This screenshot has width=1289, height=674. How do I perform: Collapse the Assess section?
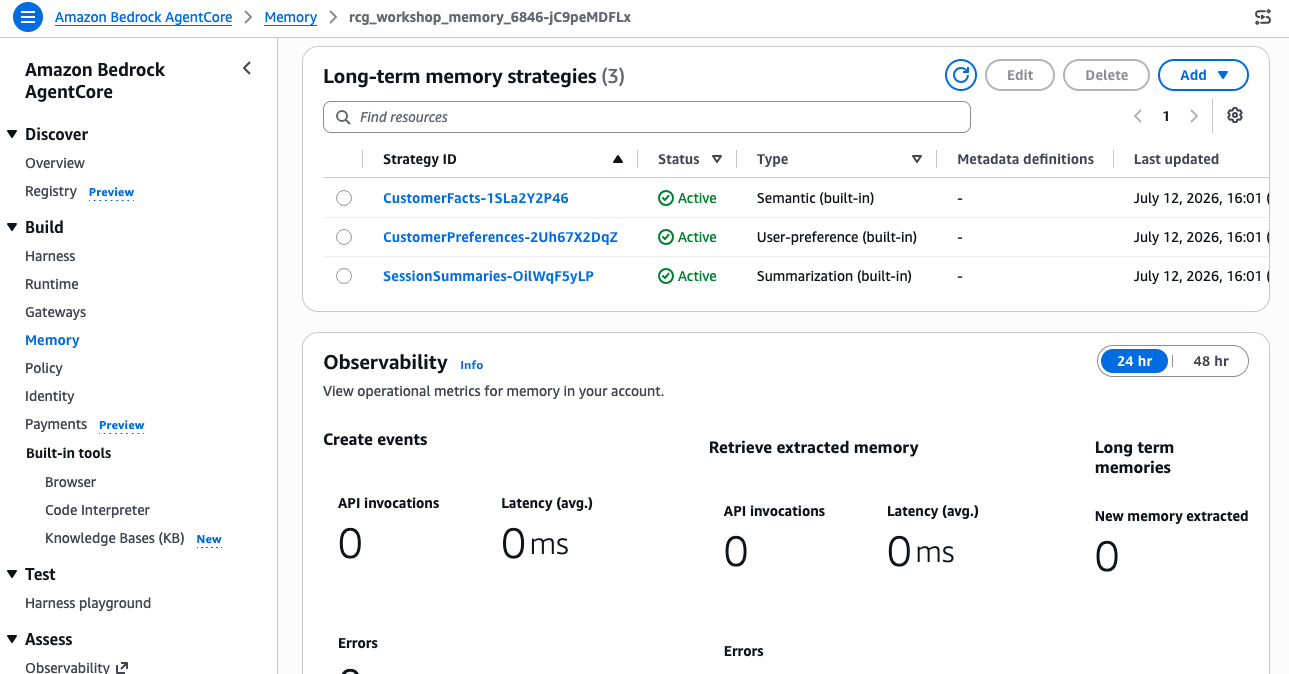pos(12,639)
